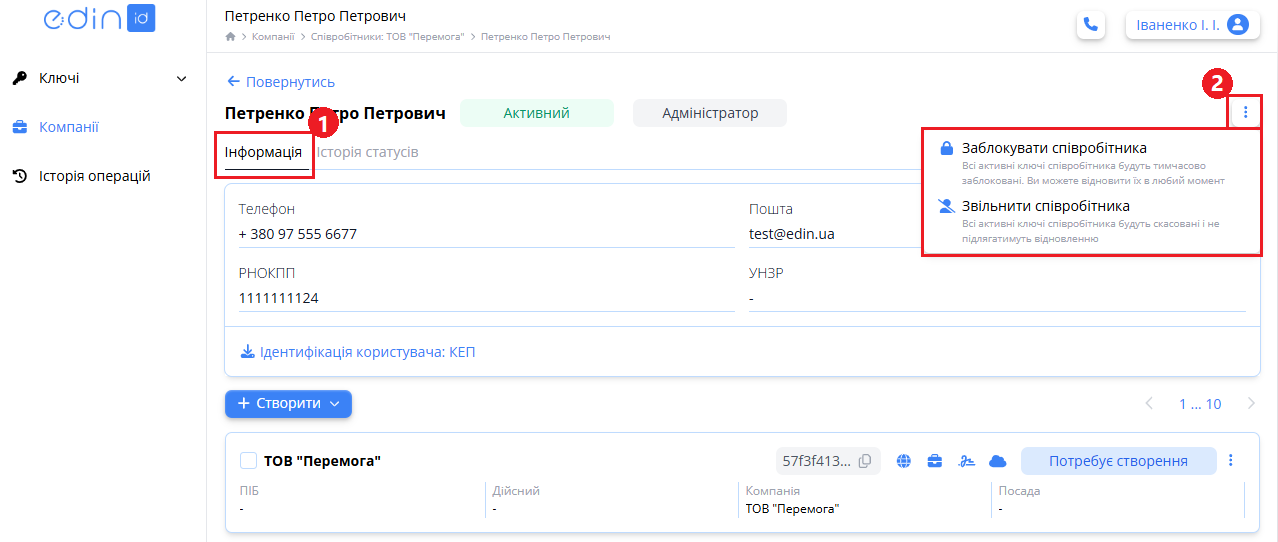This screenshot has width=1278, height=542.
Task: Go to next page of keys
Action: click(1251, 404)
